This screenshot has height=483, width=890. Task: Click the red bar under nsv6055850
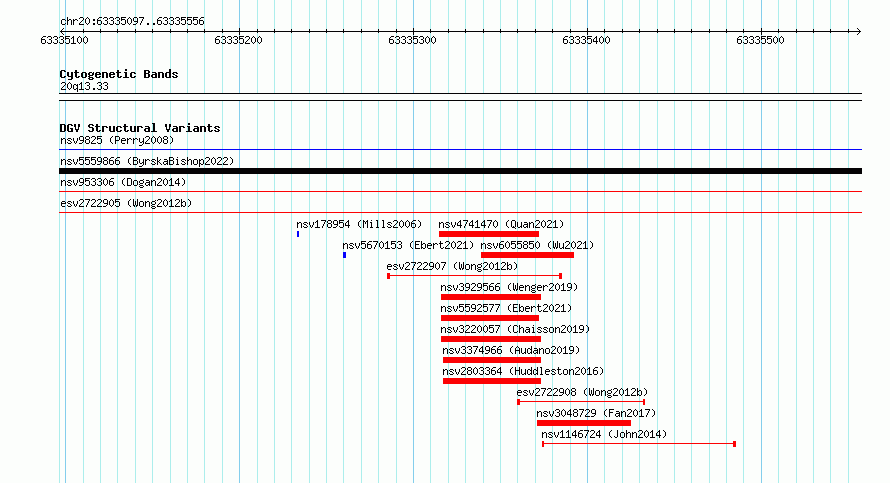pyautogui.click(x=527, y=255)
